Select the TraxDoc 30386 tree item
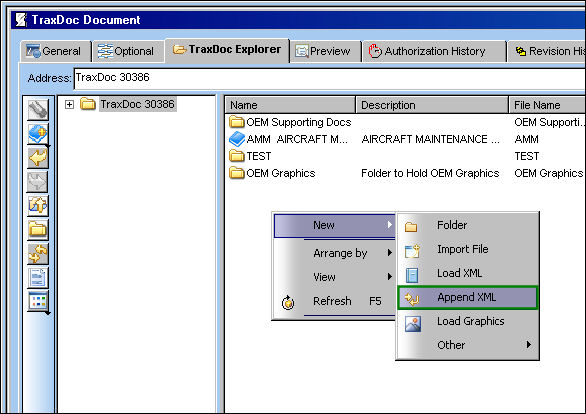Viewport: 586px width, 414px height. (137, 104)
